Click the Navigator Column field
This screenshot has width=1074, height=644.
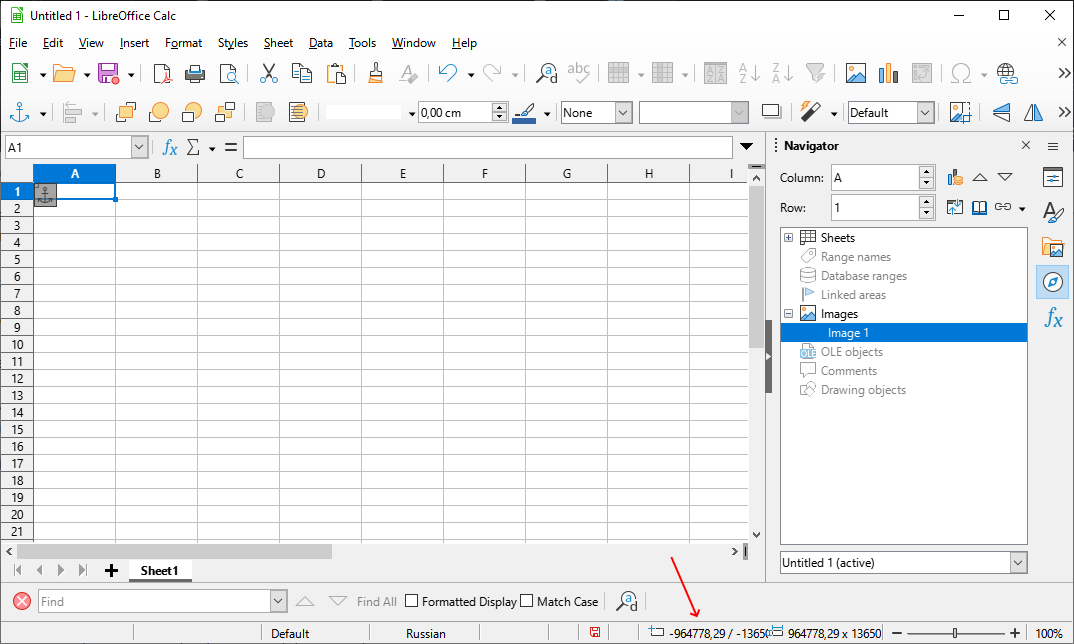pos(875,177)
